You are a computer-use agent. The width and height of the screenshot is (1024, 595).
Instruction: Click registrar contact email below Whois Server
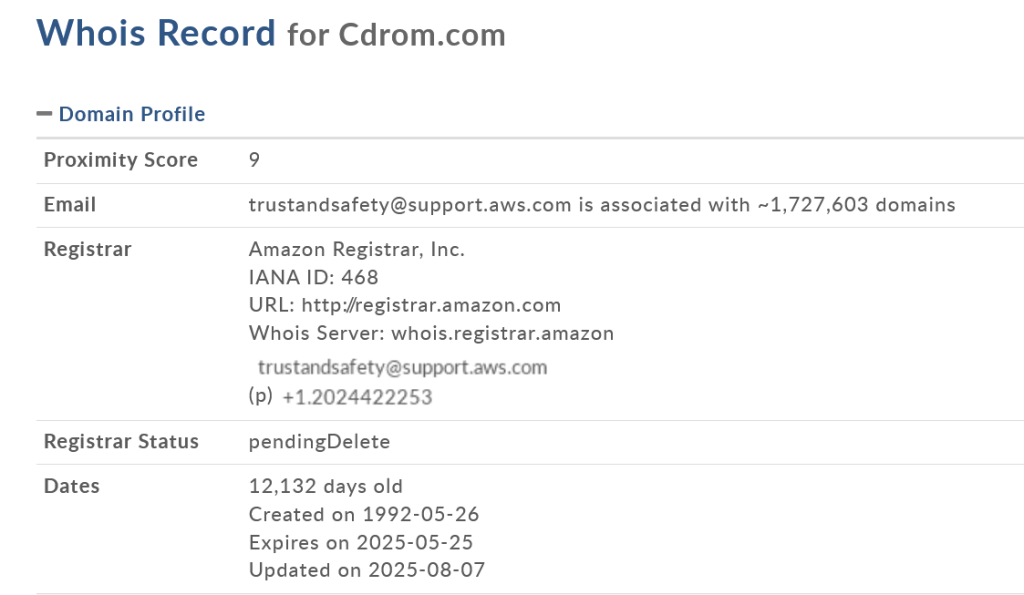point(402,367)
